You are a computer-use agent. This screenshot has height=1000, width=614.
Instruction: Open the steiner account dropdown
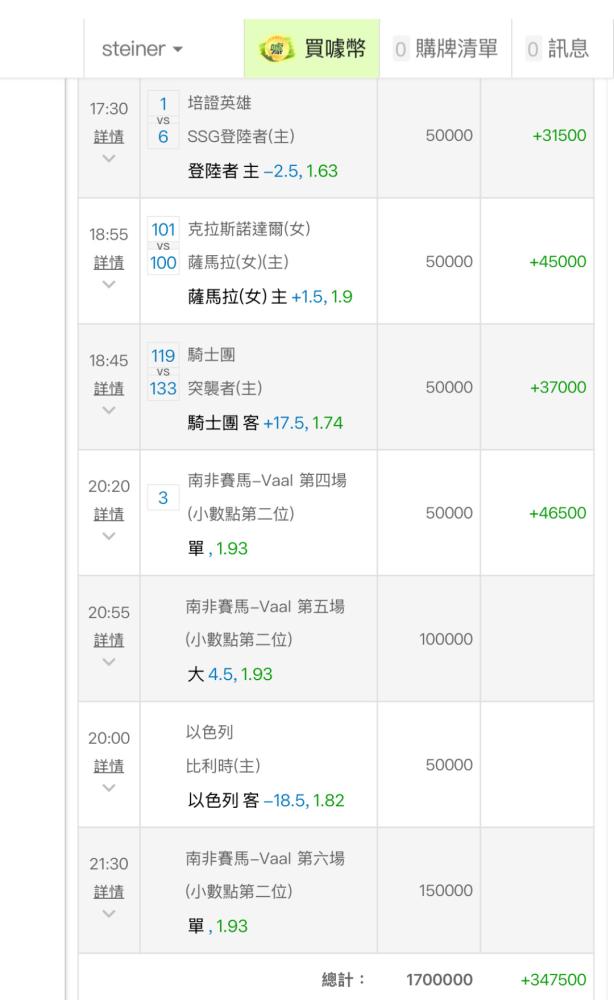(142, 49)
